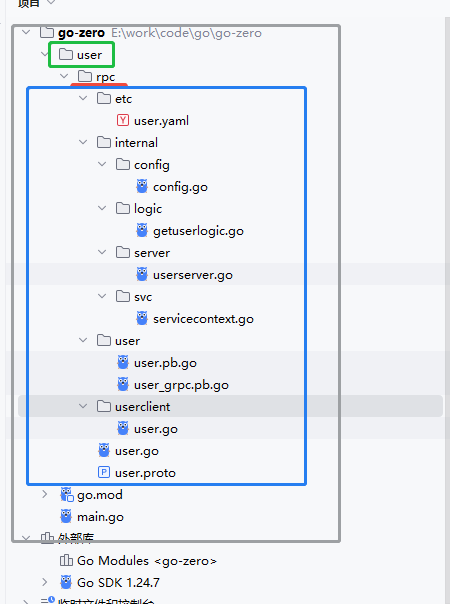
Task: Click the logic folder icon
Action: [123, 208]
